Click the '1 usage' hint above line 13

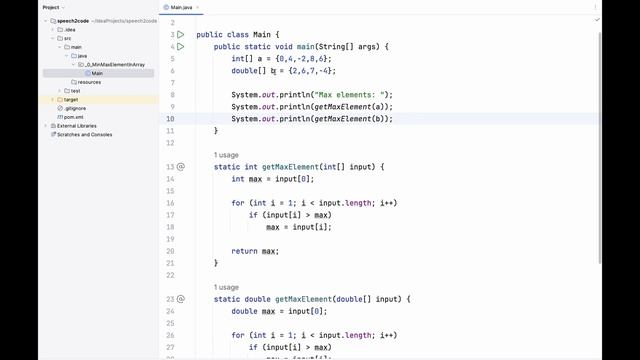(x=226, y=155)
